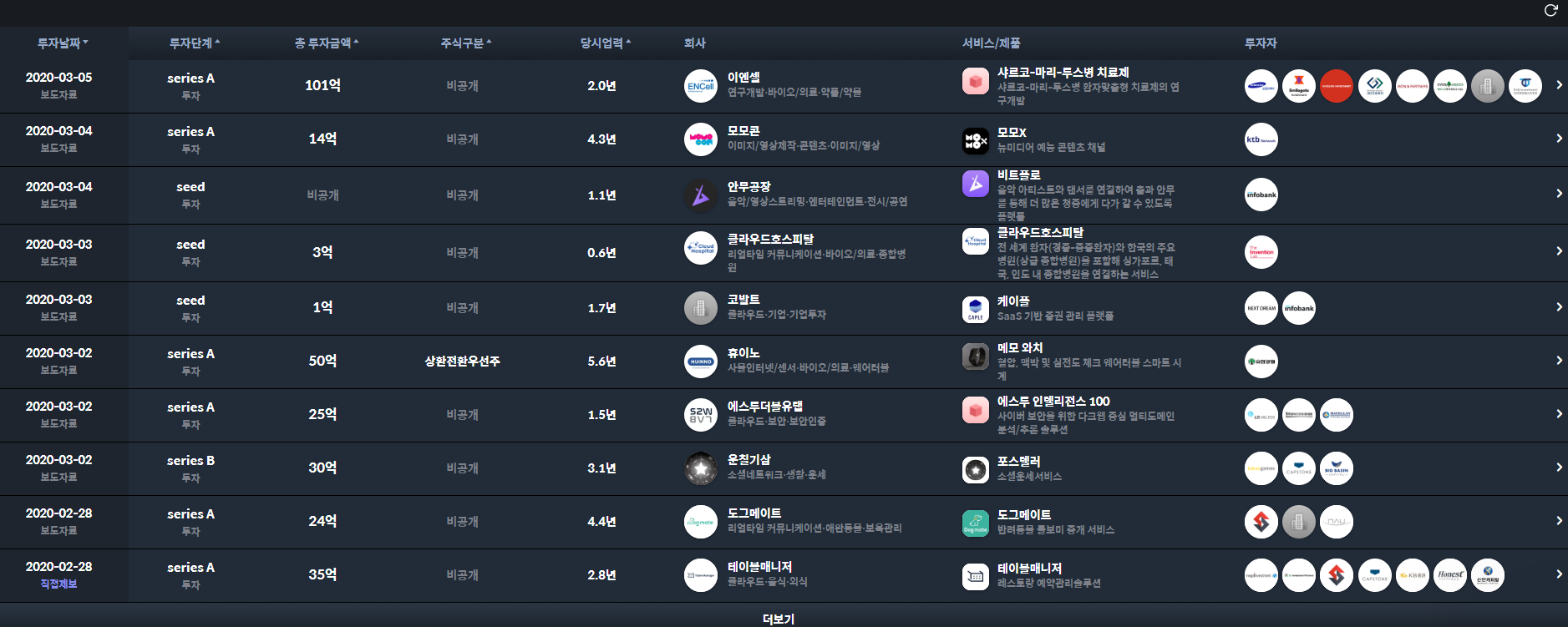
Task: Expand the 클라우드호스피탈 row chevron
Action: 1559,251
